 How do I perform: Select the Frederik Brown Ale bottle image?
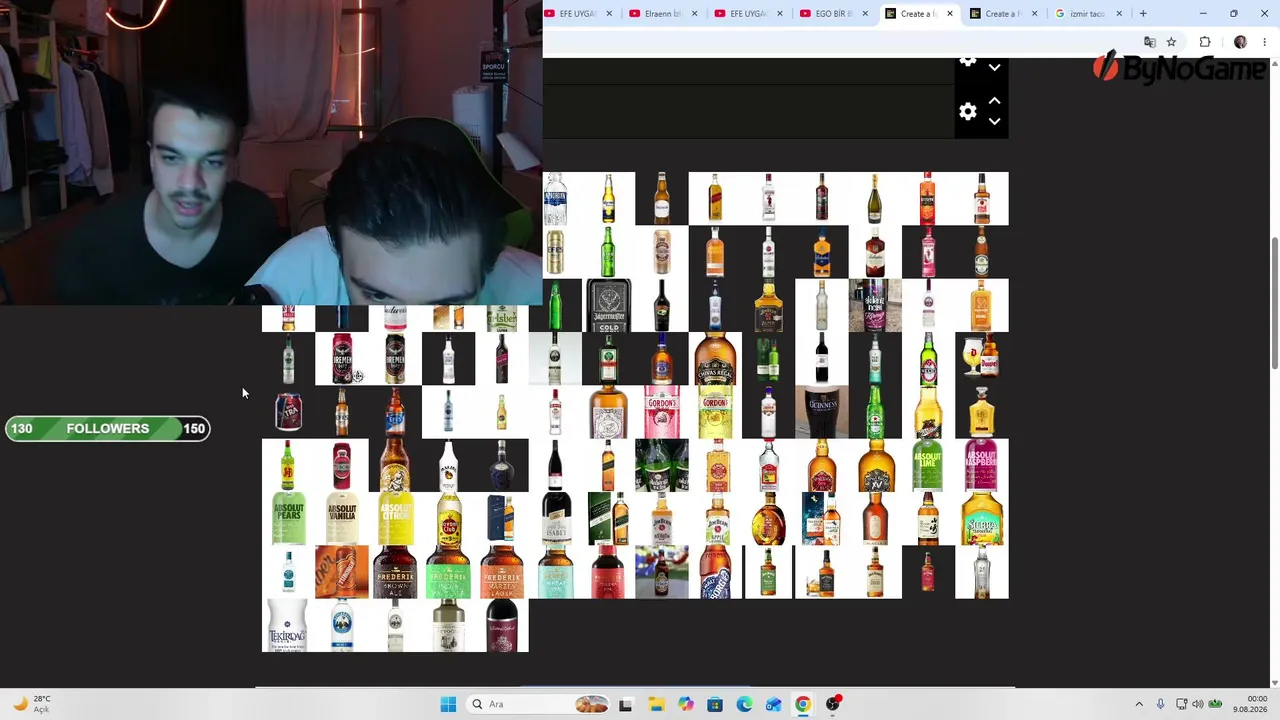coord(395,572)
